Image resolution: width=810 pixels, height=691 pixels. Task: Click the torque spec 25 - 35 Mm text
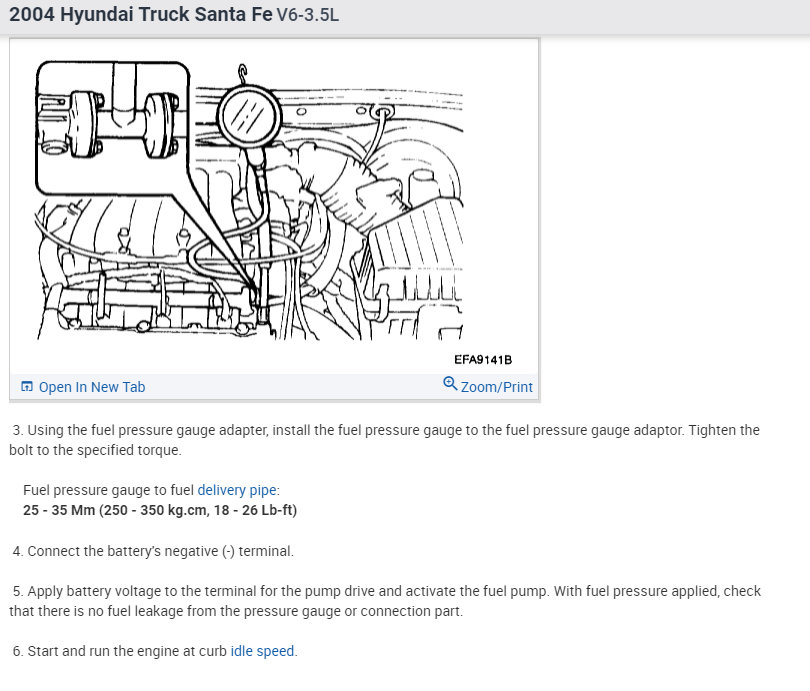(x=160, y=510)
